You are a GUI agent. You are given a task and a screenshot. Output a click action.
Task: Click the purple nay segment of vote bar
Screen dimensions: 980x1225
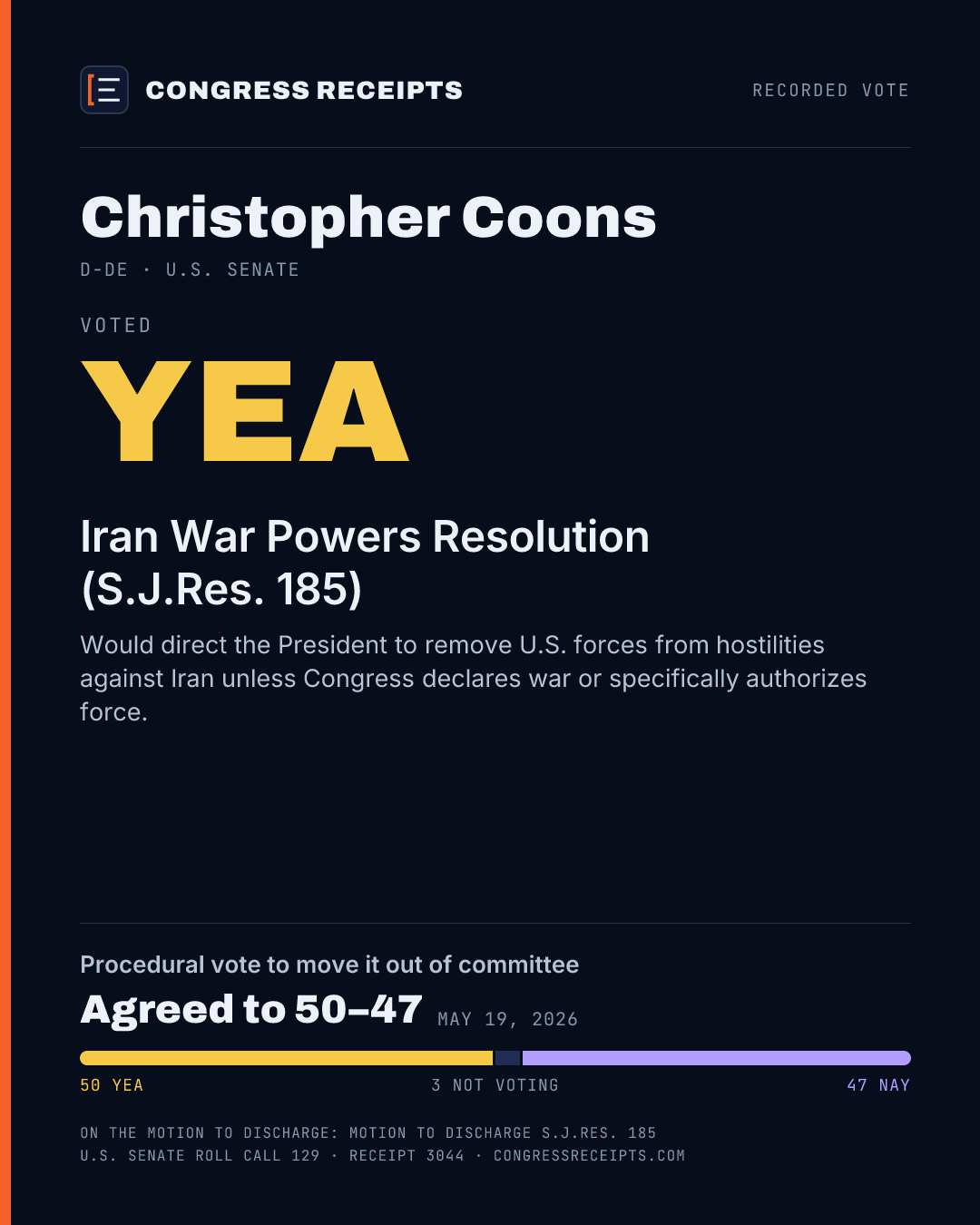(x=717, y=1058)
